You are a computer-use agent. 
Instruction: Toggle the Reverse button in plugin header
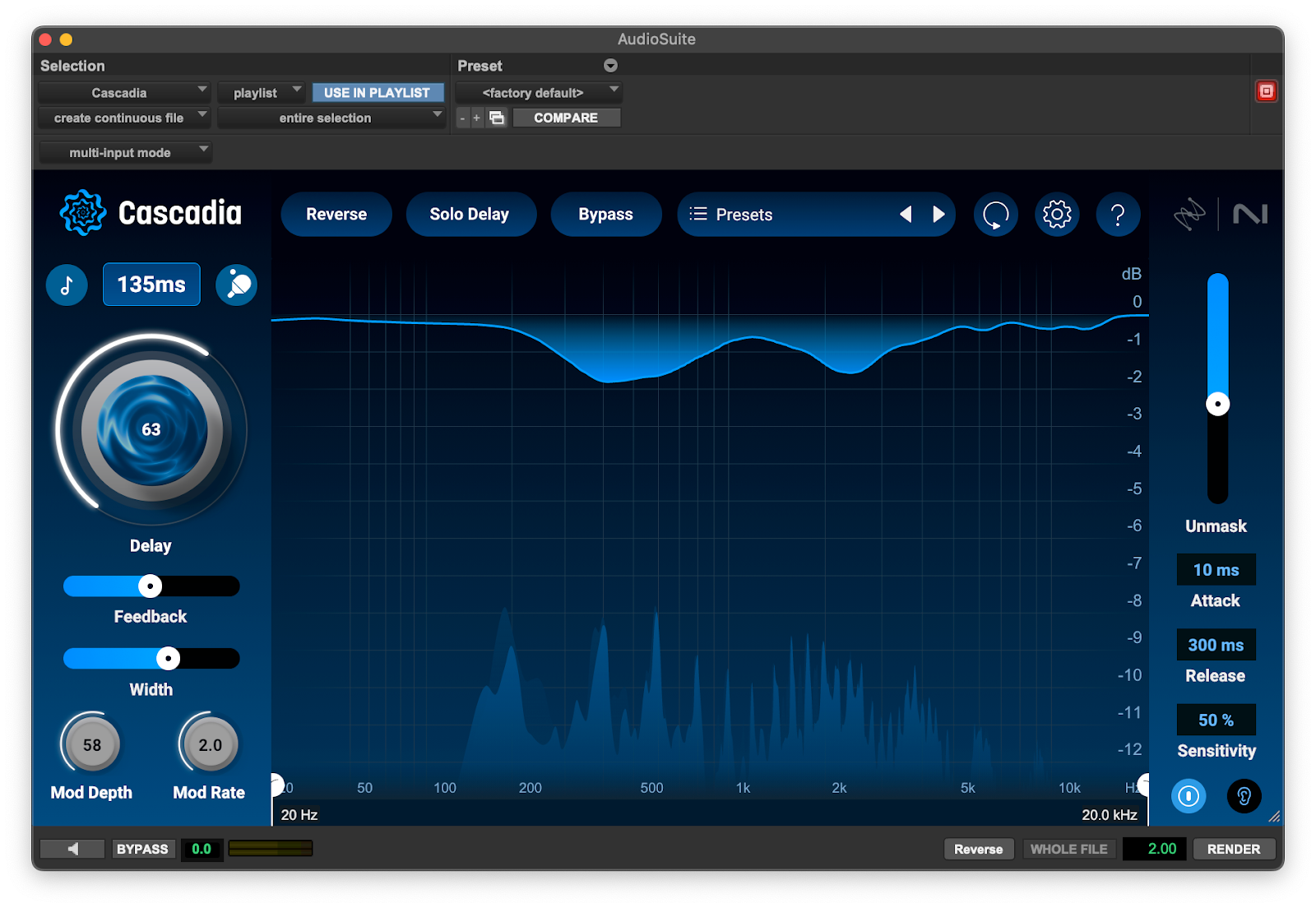tap(336, 215)
